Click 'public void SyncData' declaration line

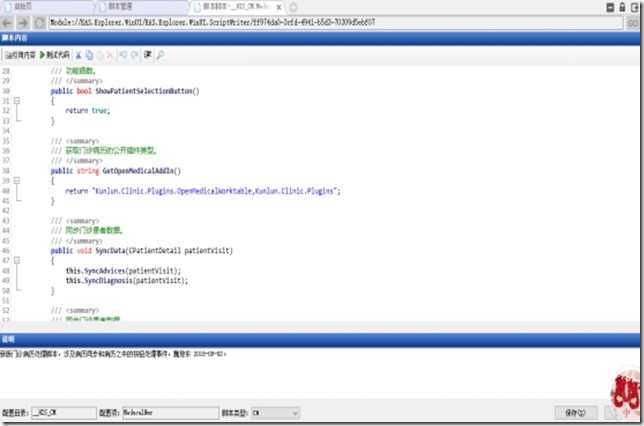[141, 250]
